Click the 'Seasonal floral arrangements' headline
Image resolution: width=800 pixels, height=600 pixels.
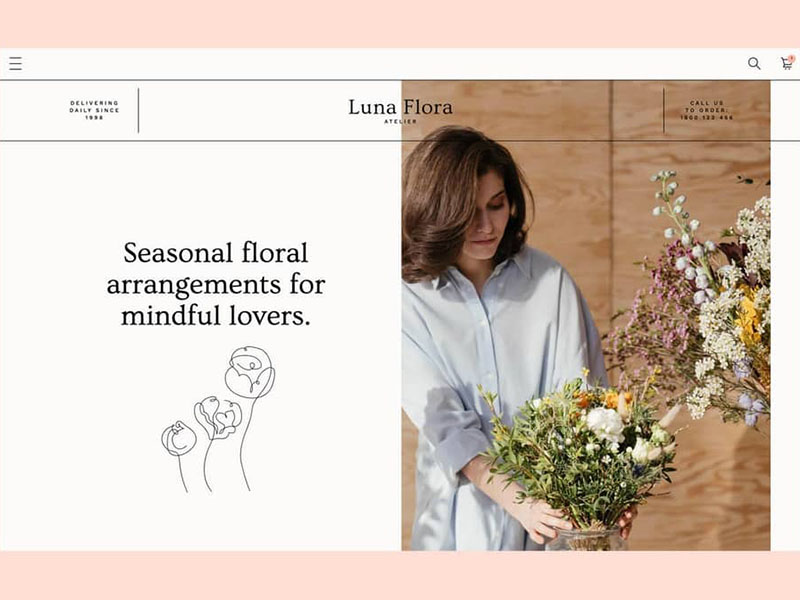215,284
